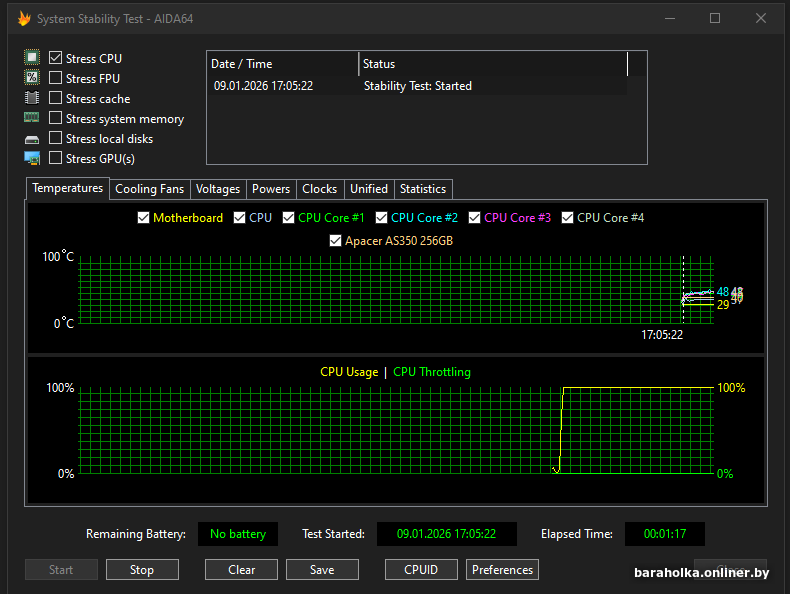The image size is (790, 594).
Task: Open the Statistics tab
Action: (x=422, y=189)
